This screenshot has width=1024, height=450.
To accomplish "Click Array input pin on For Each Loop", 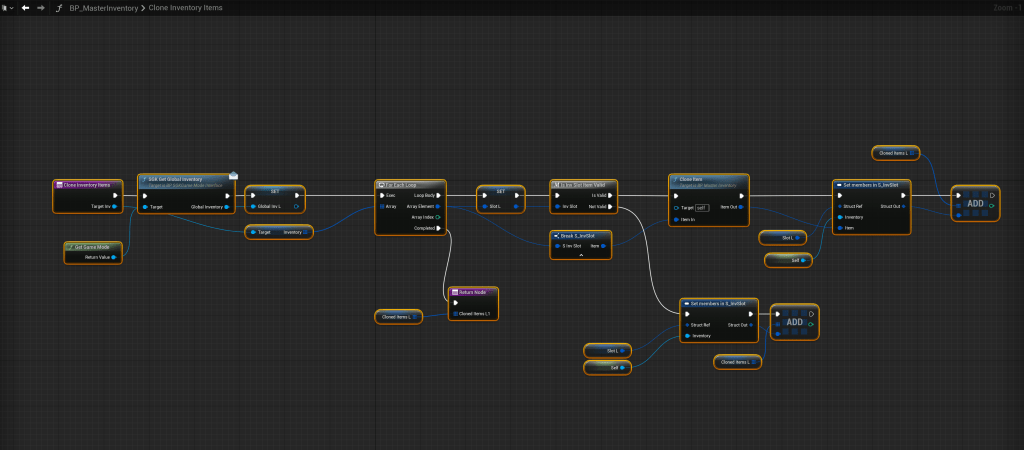I will coord(382,206).
